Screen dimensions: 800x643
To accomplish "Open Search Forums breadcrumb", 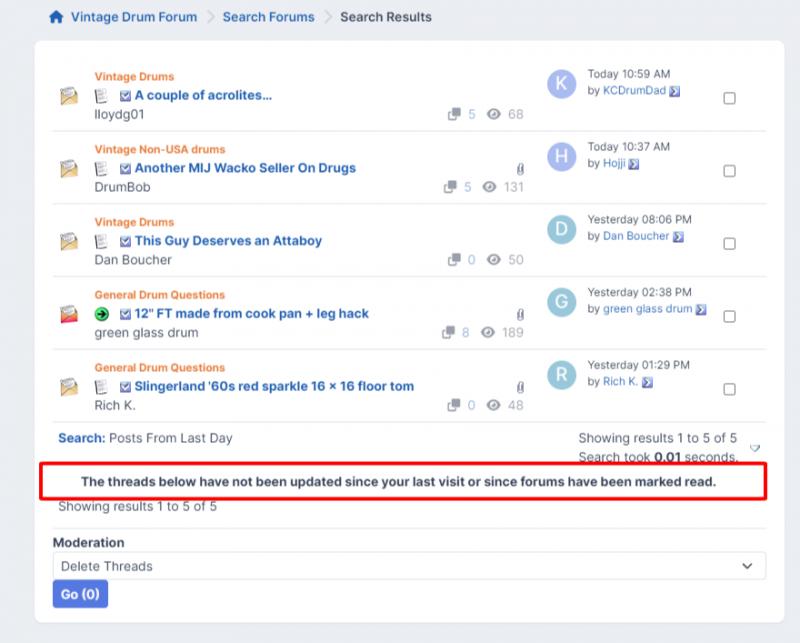I will [268, 17].
